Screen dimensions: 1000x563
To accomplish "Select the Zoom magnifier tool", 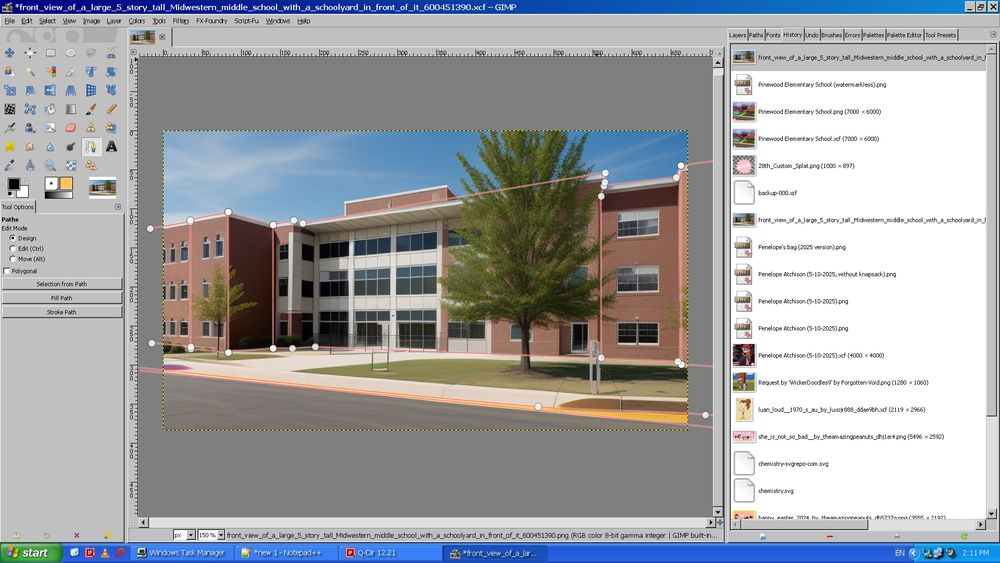I will (50, 165).
